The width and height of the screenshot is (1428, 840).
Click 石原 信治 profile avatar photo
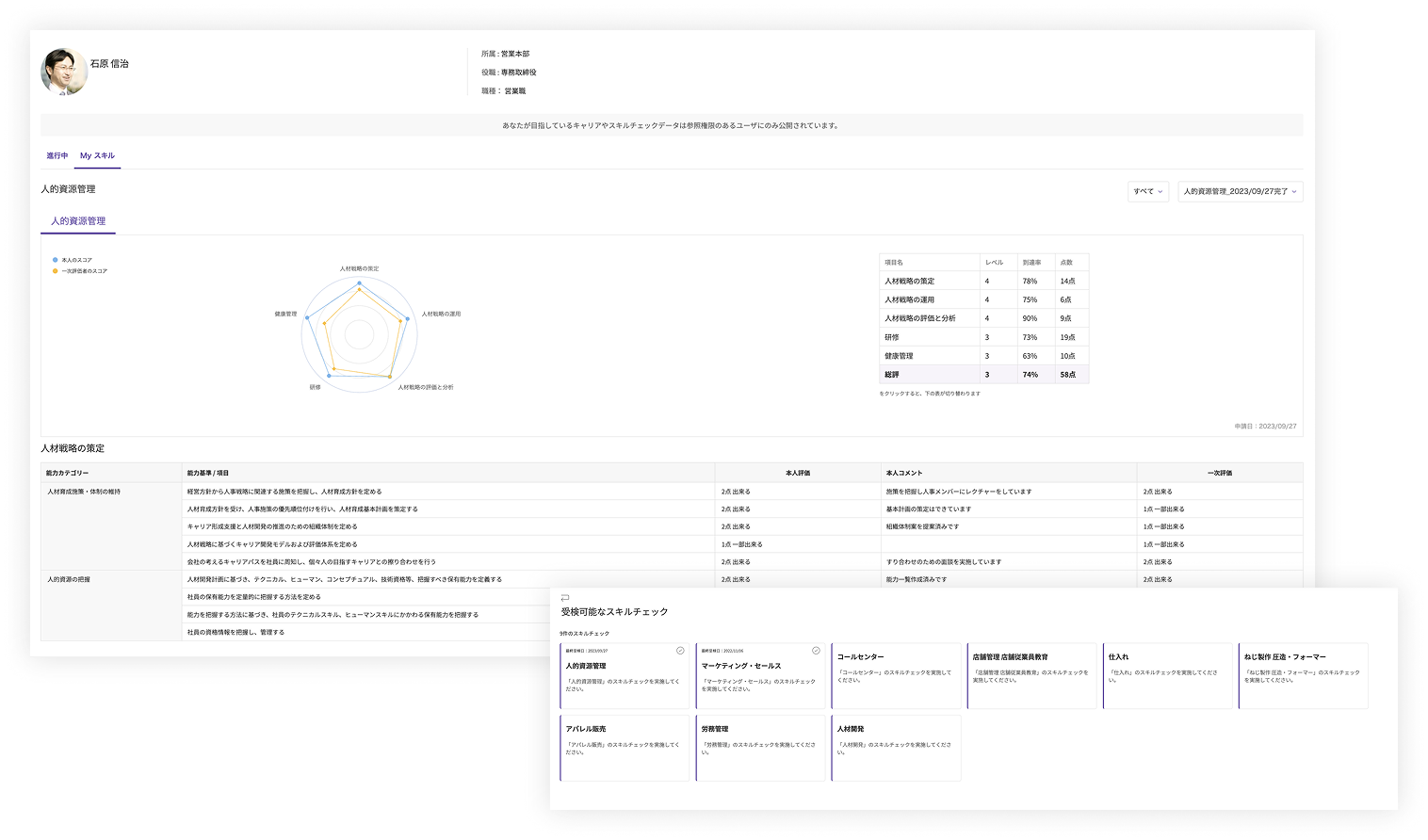64,72
